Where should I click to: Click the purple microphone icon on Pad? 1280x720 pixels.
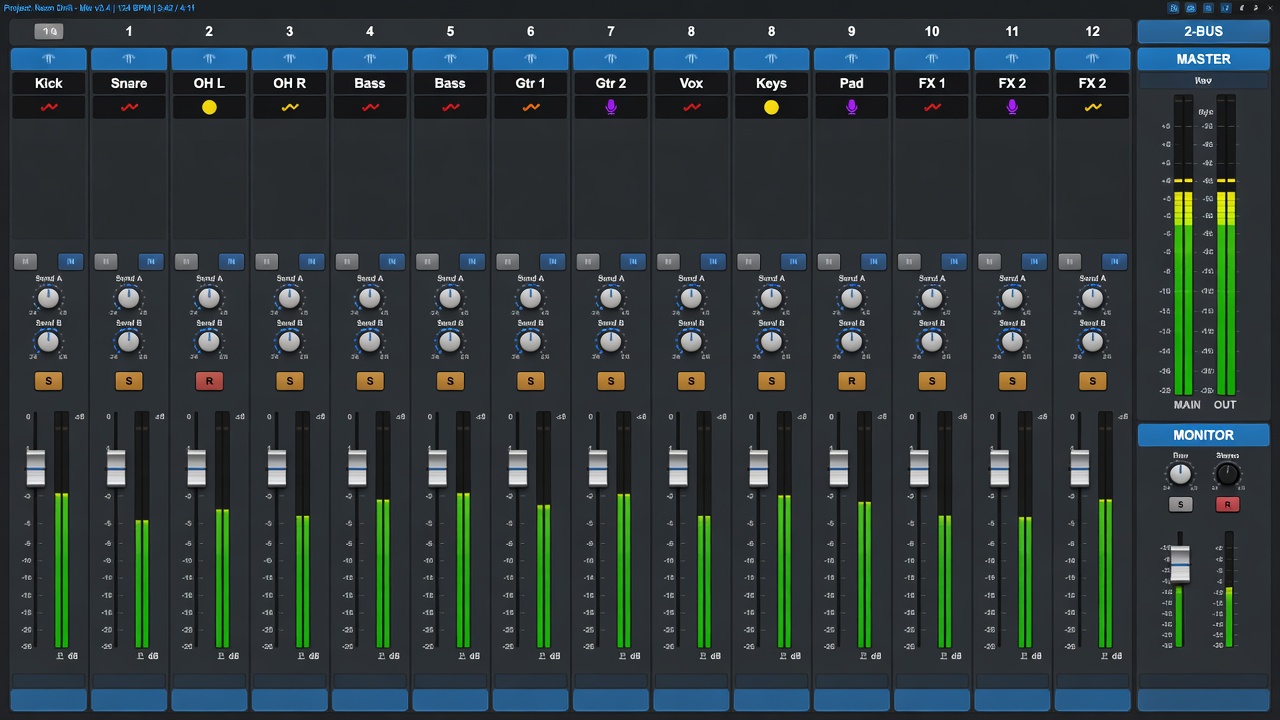point(851,107)
